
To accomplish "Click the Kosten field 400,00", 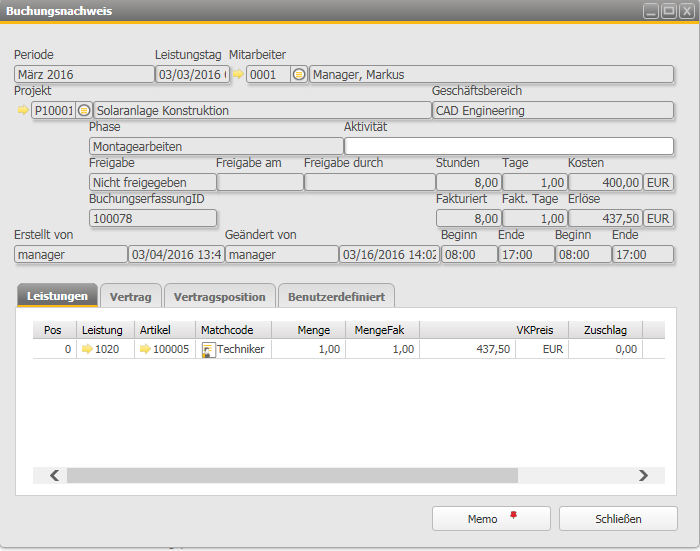I will click(x=605, y=182).
